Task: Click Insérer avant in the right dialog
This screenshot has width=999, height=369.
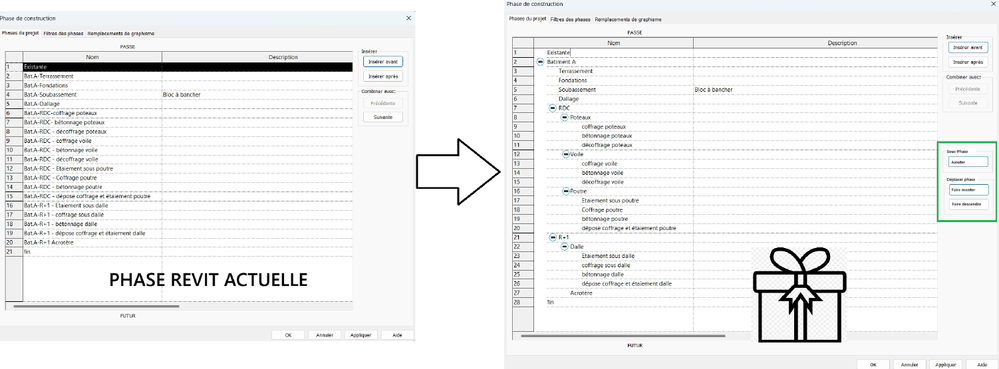Action: click(x=968, y=47)
